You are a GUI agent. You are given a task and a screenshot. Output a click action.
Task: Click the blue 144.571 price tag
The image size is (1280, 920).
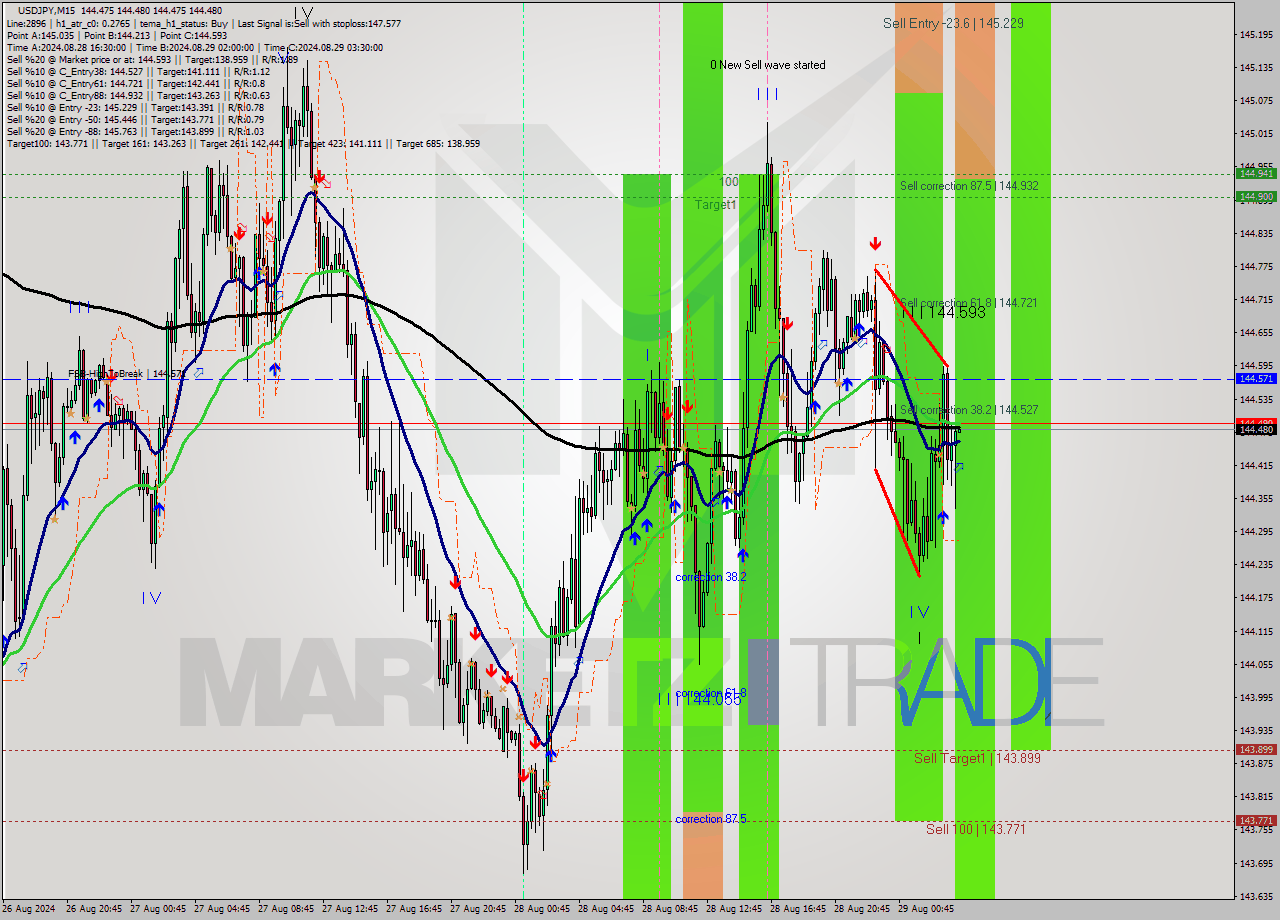(x=1256, y=379)
